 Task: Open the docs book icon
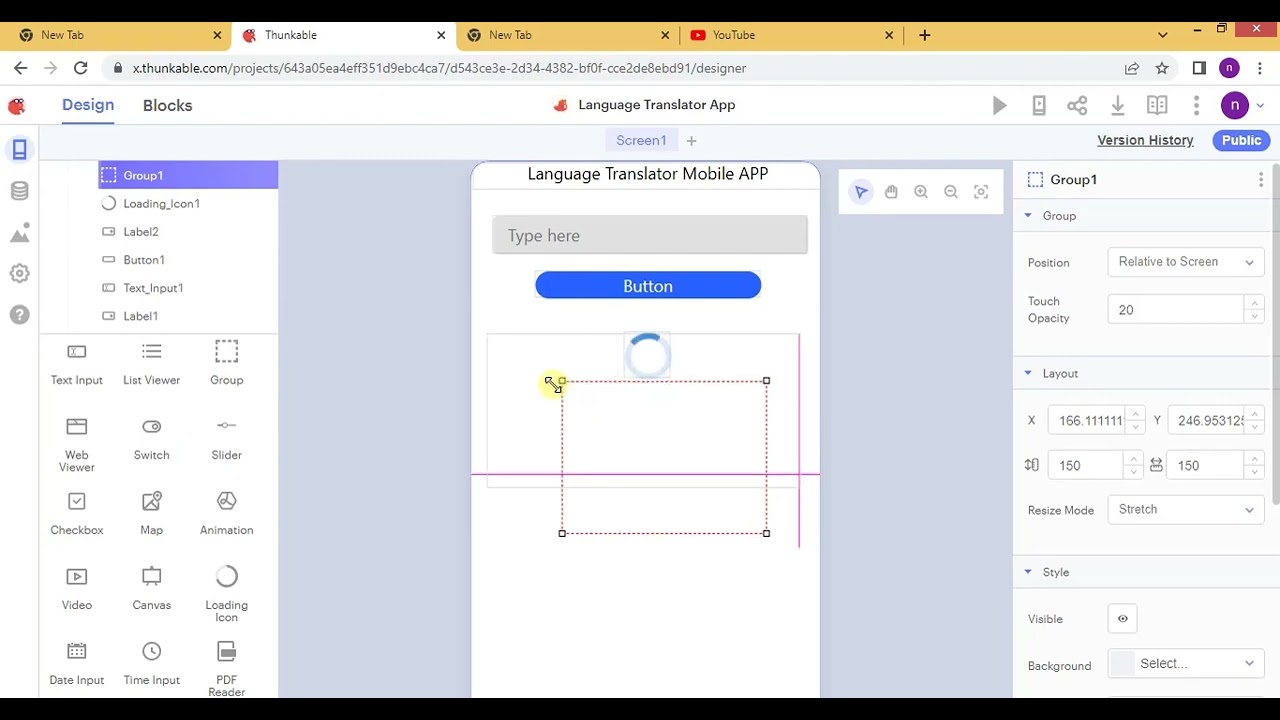[x=1157, y=105]
